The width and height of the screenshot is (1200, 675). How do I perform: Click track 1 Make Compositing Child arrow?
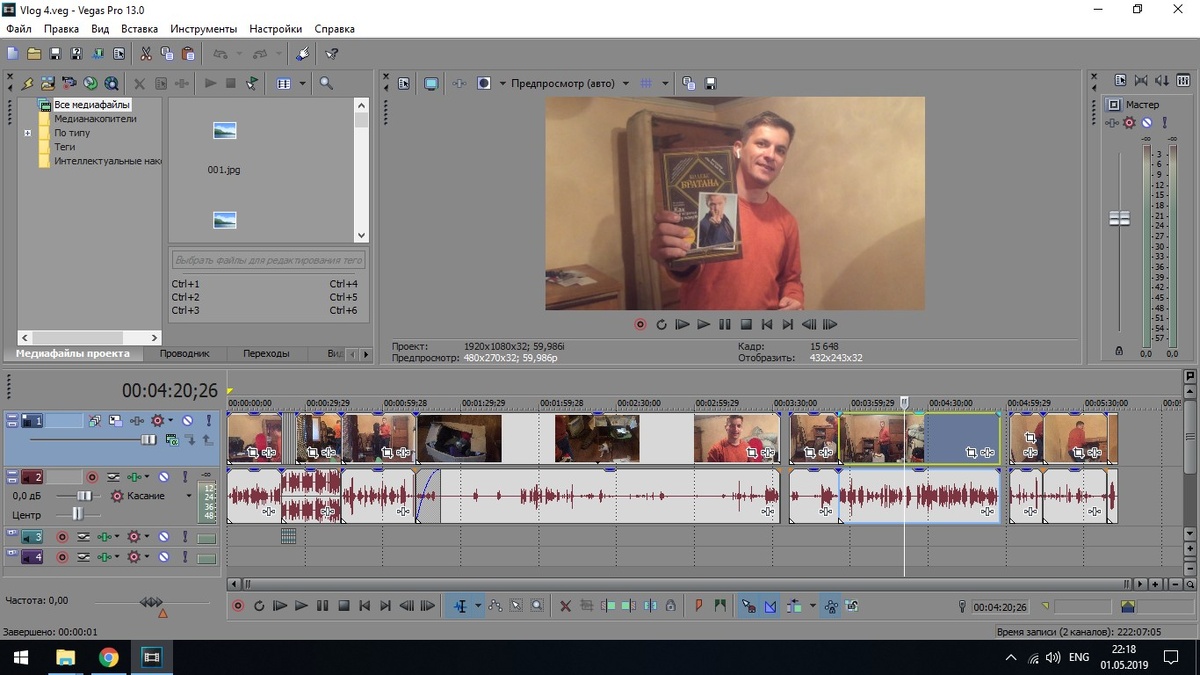coord(190,440)
